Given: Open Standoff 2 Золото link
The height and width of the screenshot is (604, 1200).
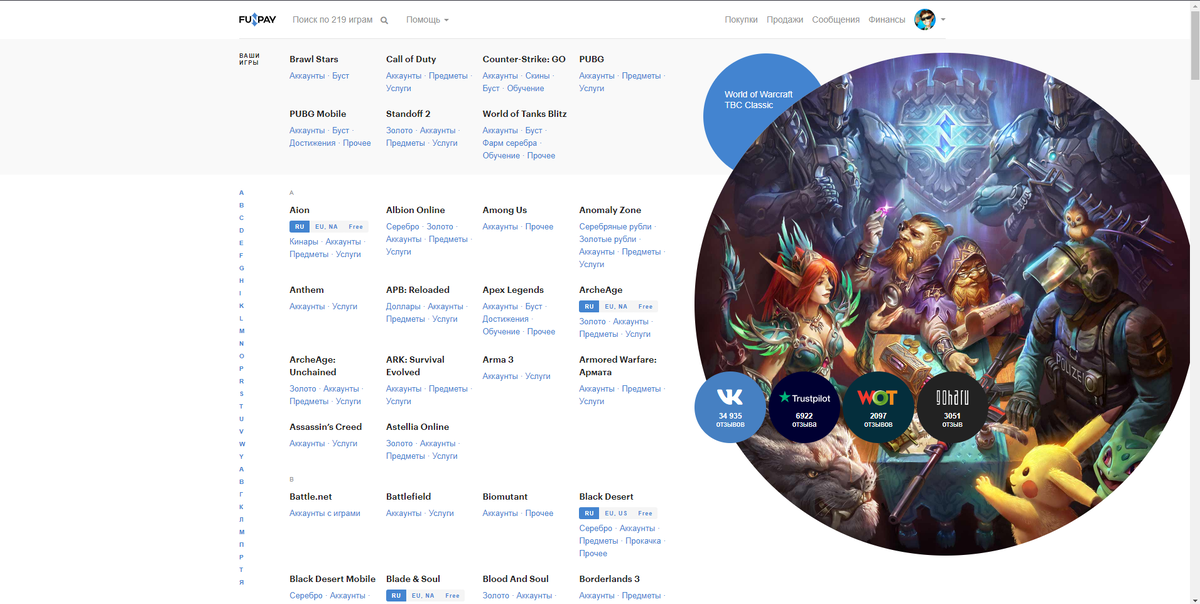Looking at the screenshot, I should coord(399,131).
